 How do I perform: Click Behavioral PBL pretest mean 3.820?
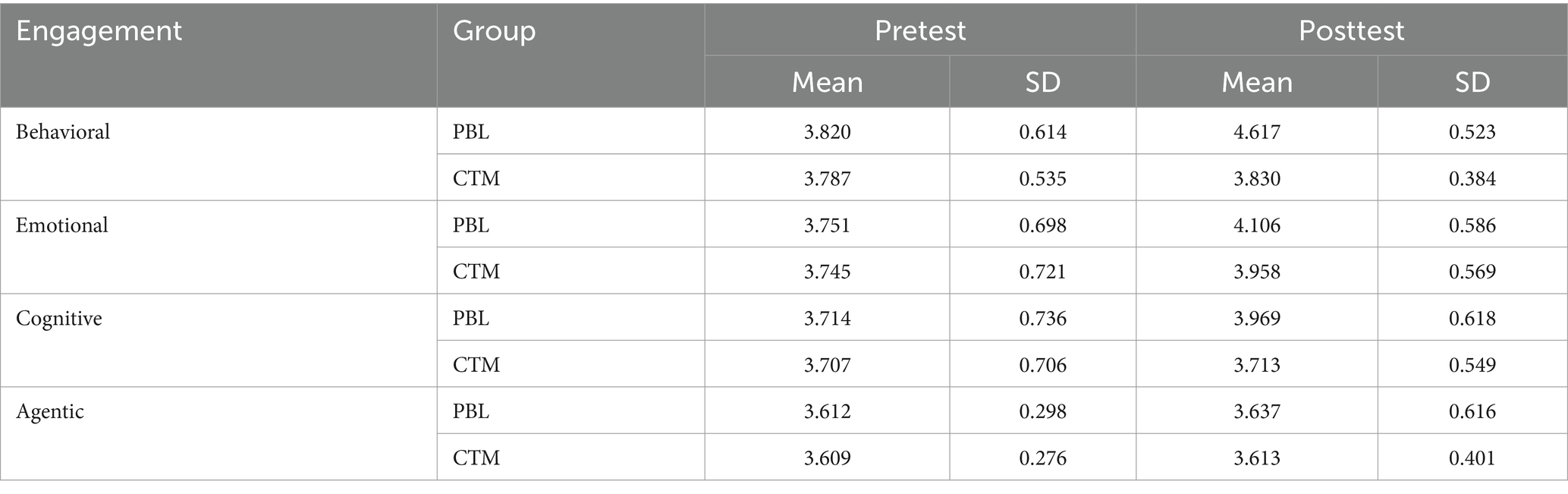click(x=827, y=132)
